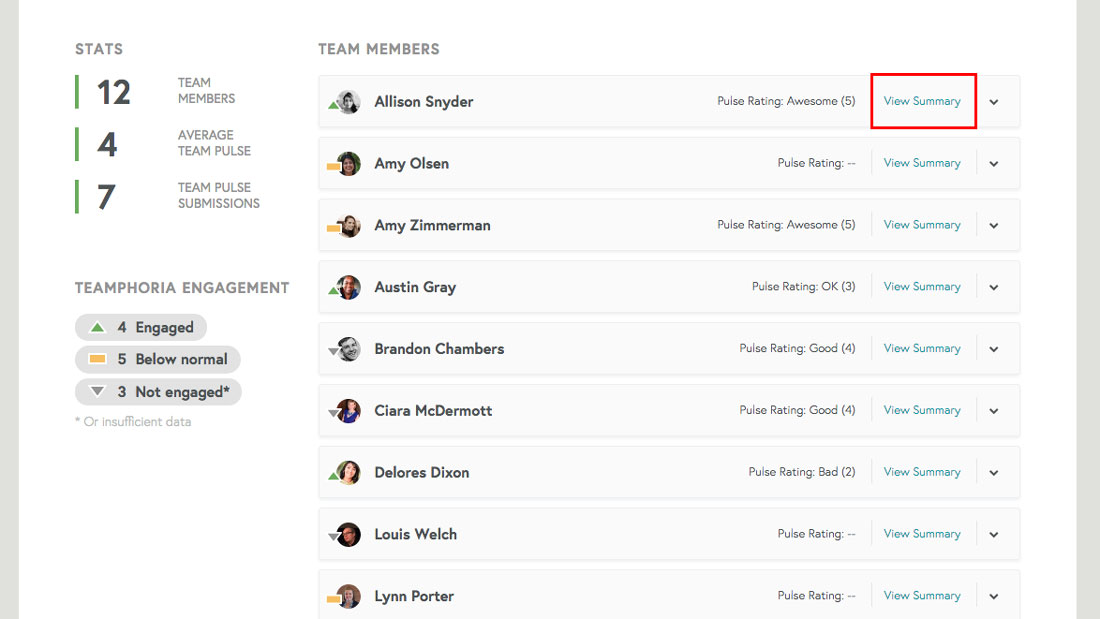The width and height of the screenshot is (1100, 619).
Task: Expand Amy Zimmerman's row chevron
Action: (994, 226)
